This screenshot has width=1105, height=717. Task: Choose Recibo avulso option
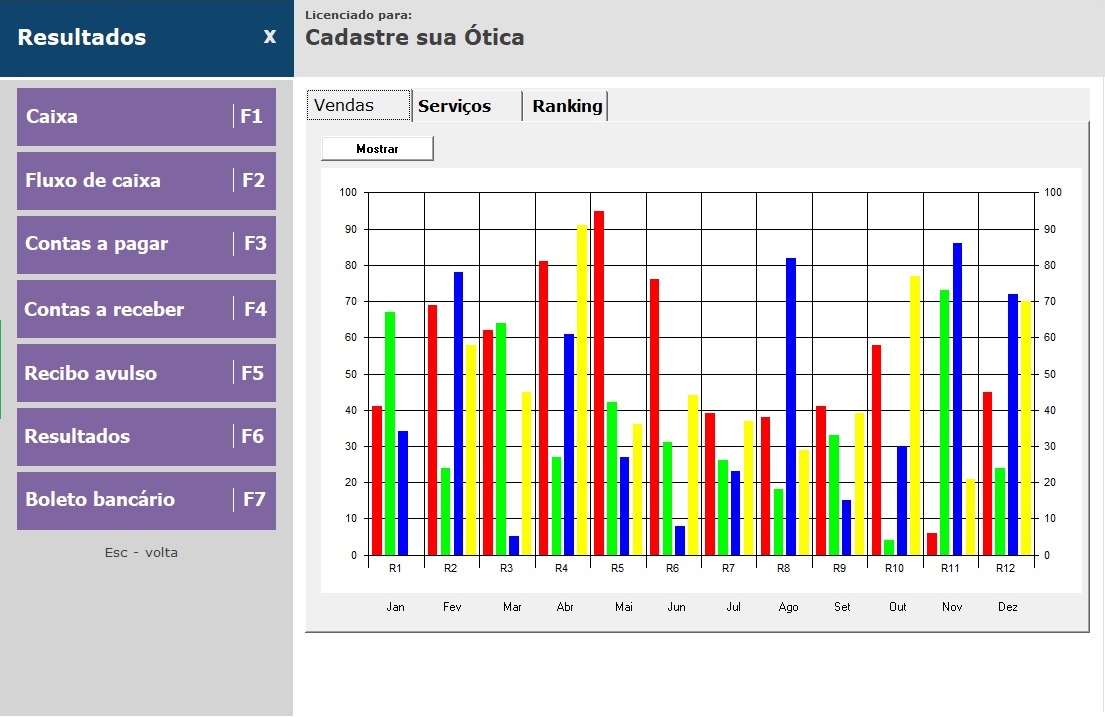pos(146,373)
